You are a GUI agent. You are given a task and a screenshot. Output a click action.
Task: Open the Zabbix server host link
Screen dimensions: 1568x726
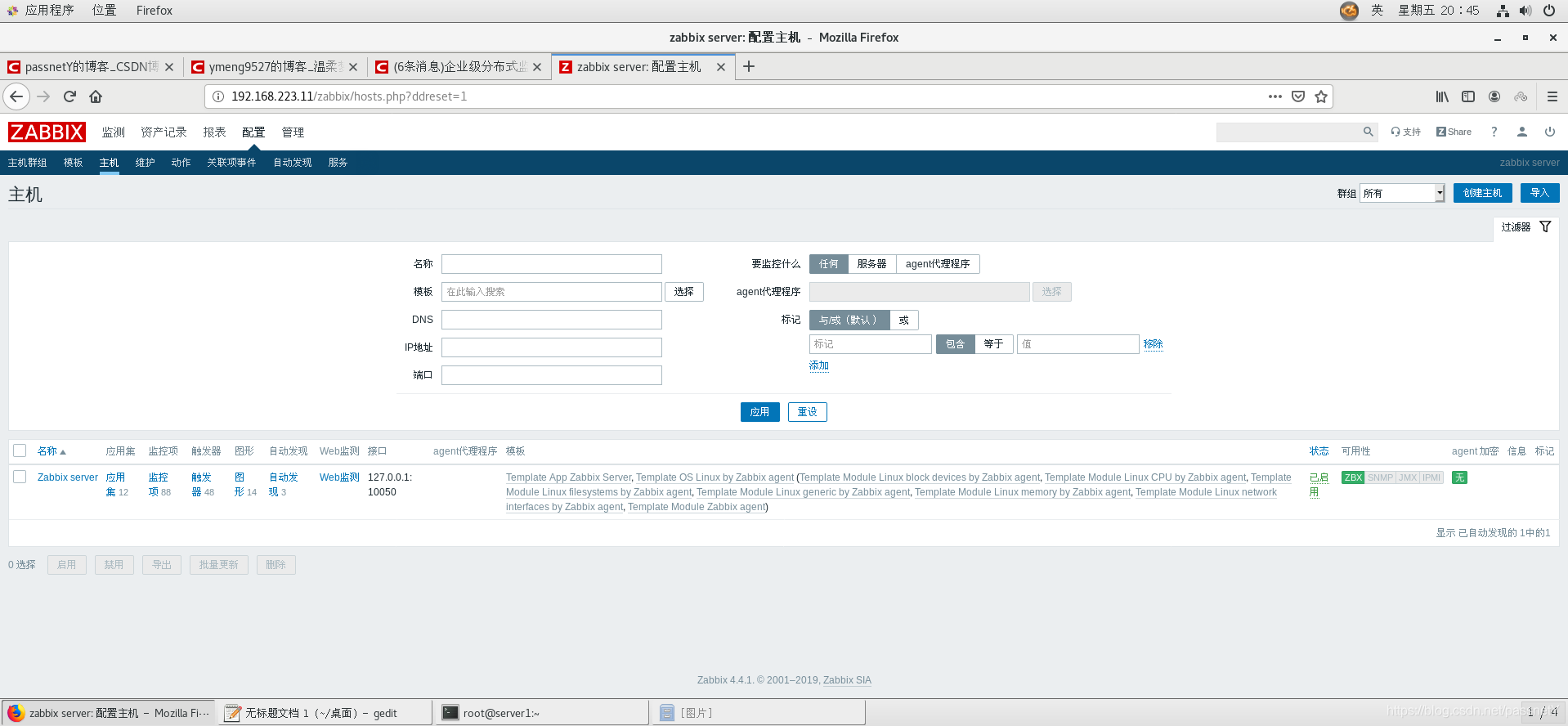[x=67, y=477]
